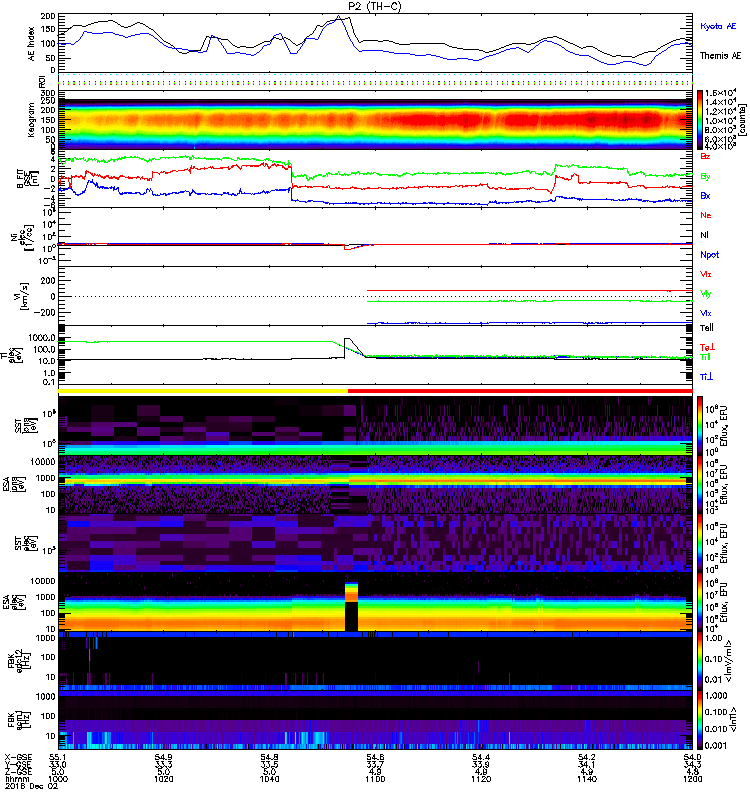Click the '<|mV/m|>' color bar label
This screenshot has height=800, width=750.
point(730,661)
